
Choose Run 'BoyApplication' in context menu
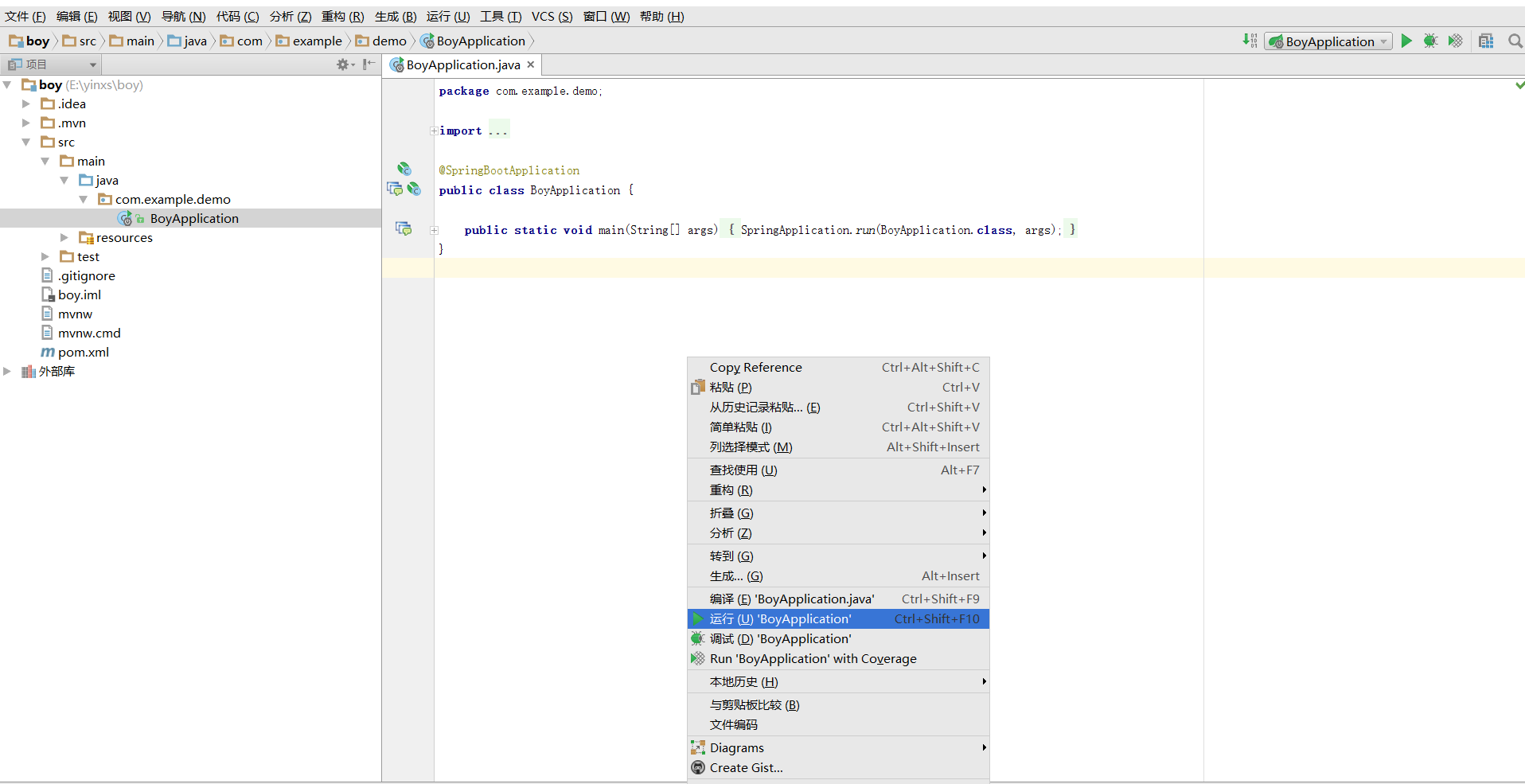838,618
